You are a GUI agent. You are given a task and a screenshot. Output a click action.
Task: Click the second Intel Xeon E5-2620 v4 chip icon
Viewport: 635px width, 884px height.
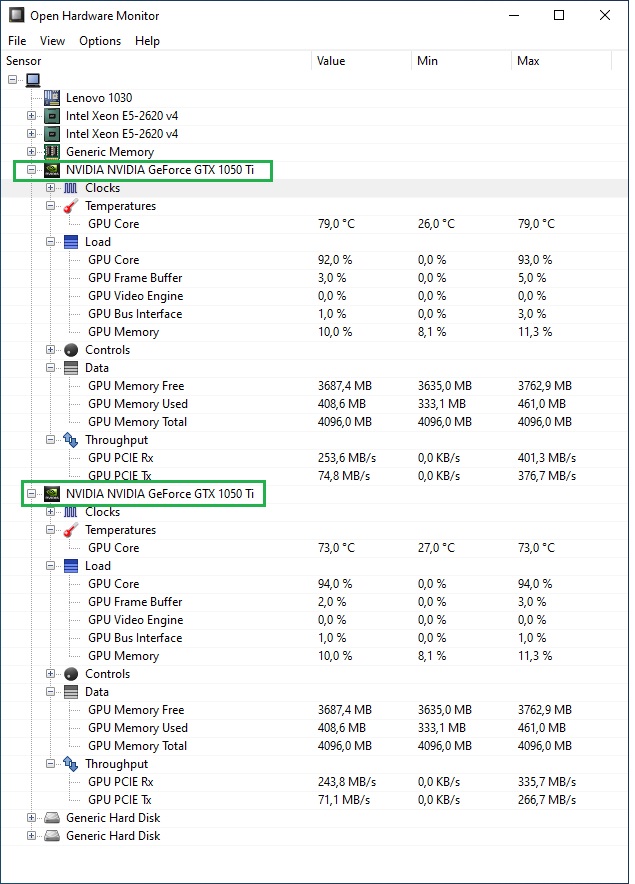[52, 134]
